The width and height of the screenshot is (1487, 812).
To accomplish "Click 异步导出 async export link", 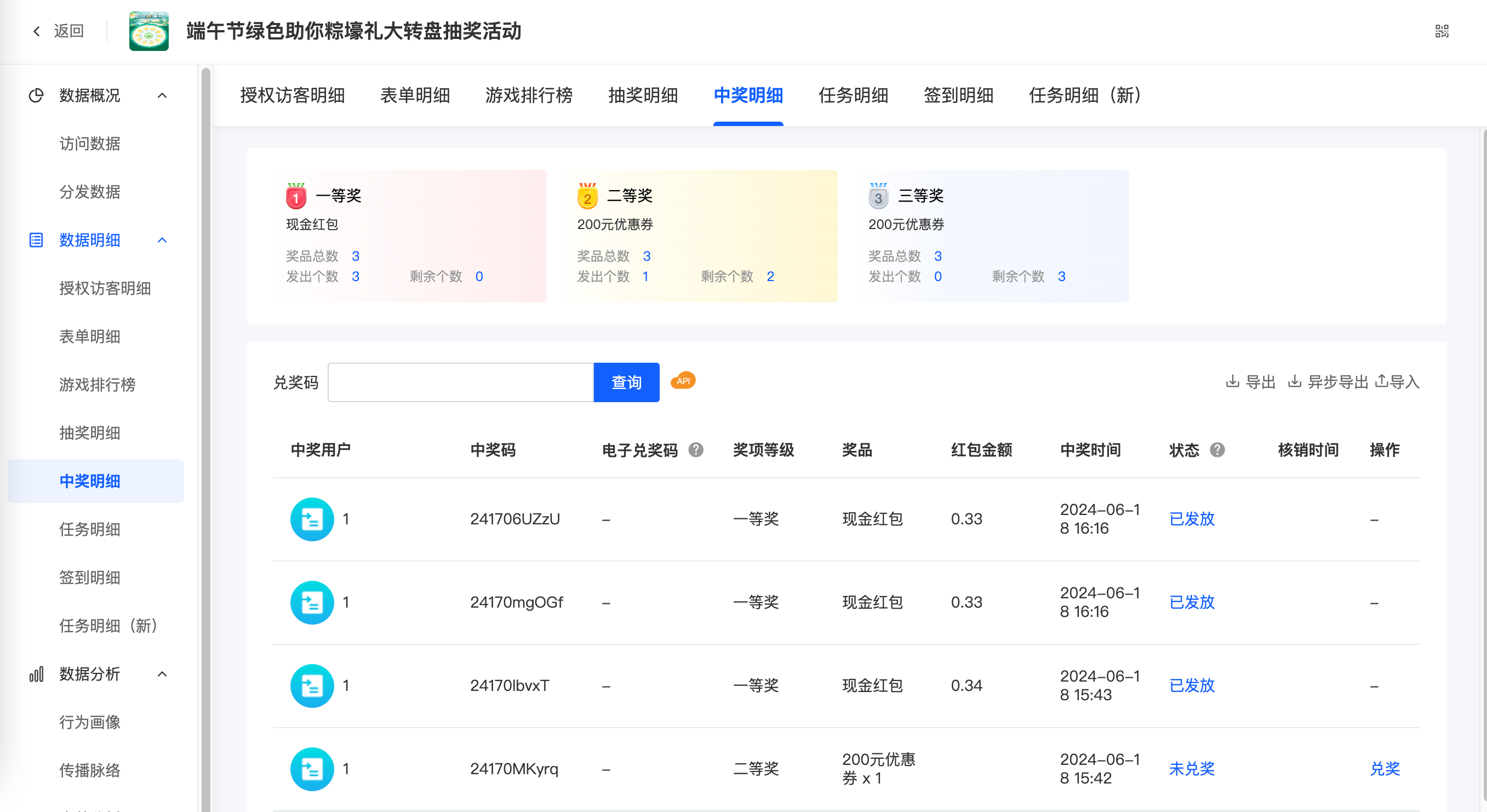I will [1337, 381].
